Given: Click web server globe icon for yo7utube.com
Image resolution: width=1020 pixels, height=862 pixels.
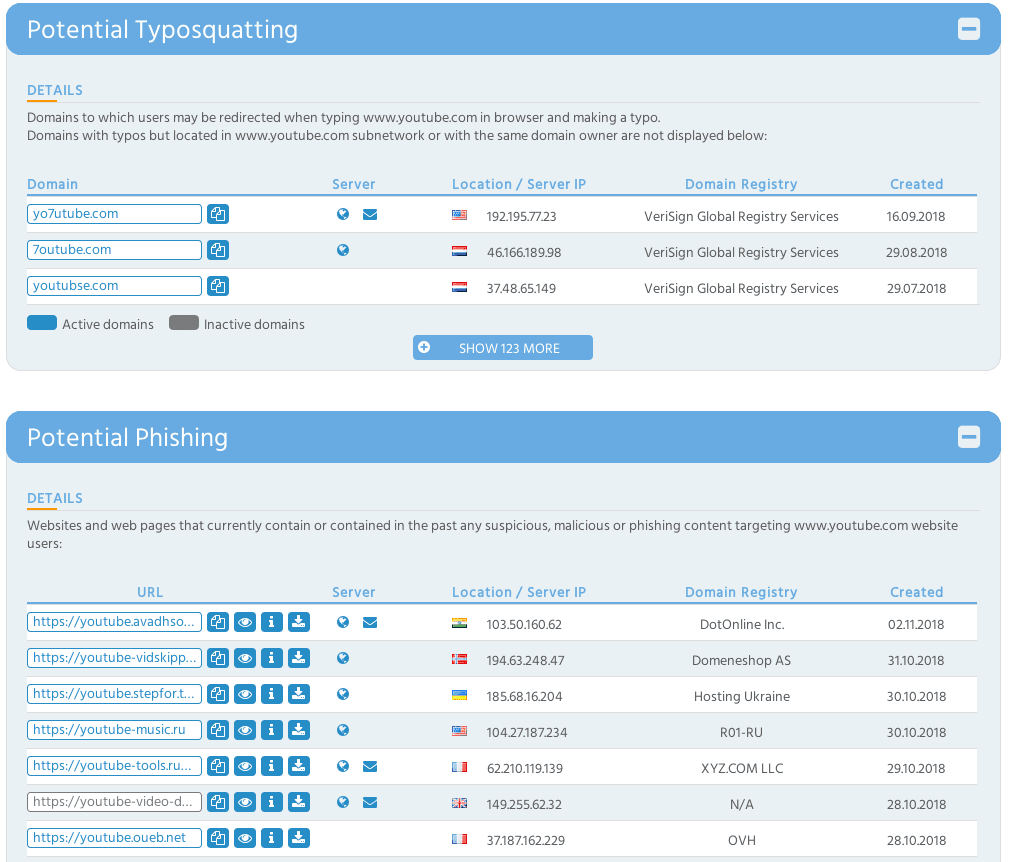Looking at the screenshot, I should [343, 214].
